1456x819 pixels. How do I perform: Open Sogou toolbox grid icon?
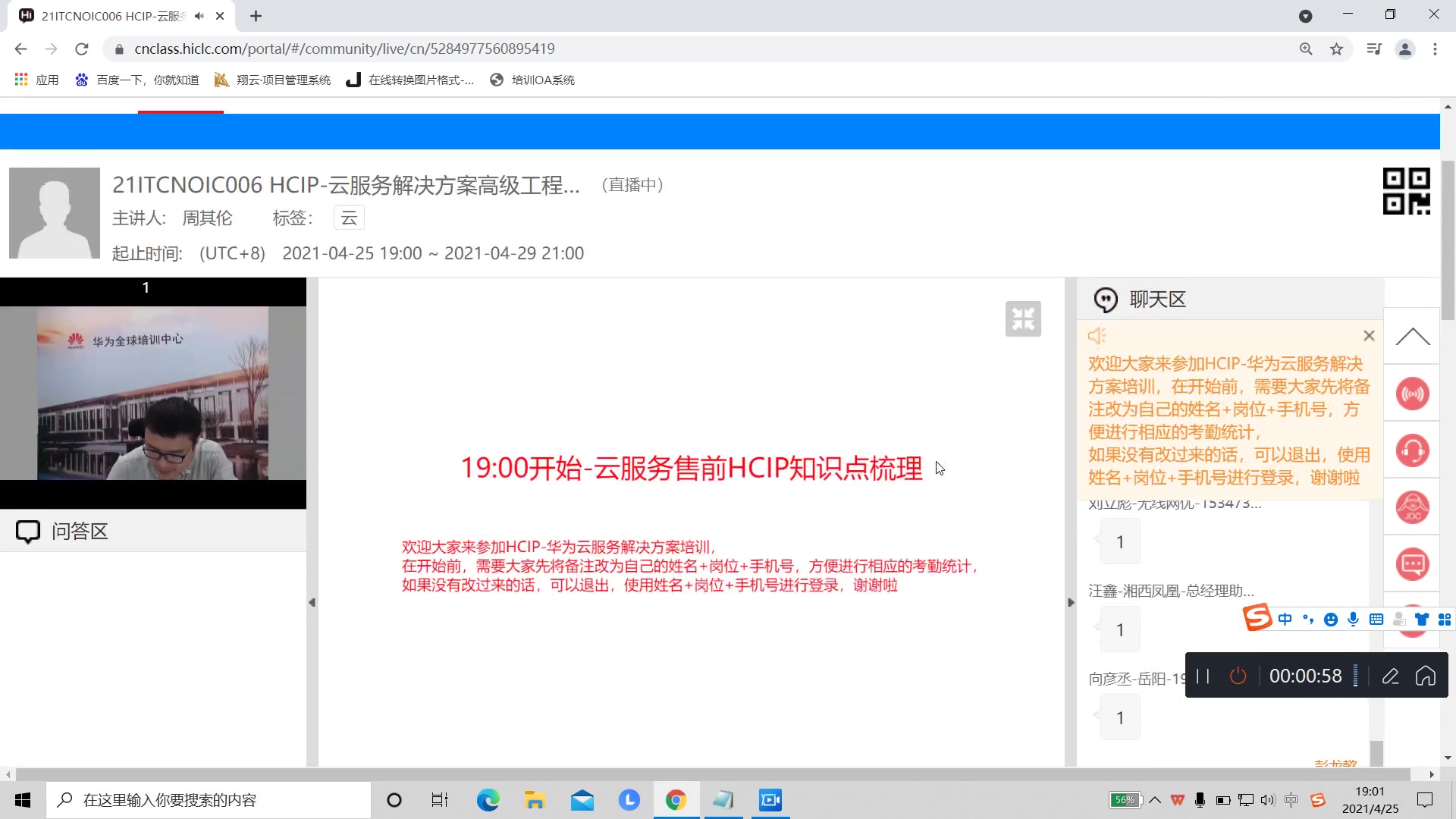[x=1445, y=620]
